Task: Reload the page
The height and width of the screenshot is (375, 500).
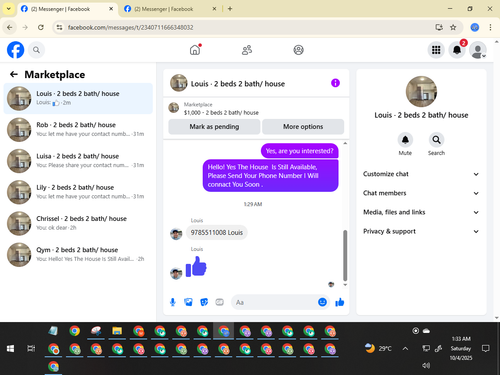Action: coord(41,27)
